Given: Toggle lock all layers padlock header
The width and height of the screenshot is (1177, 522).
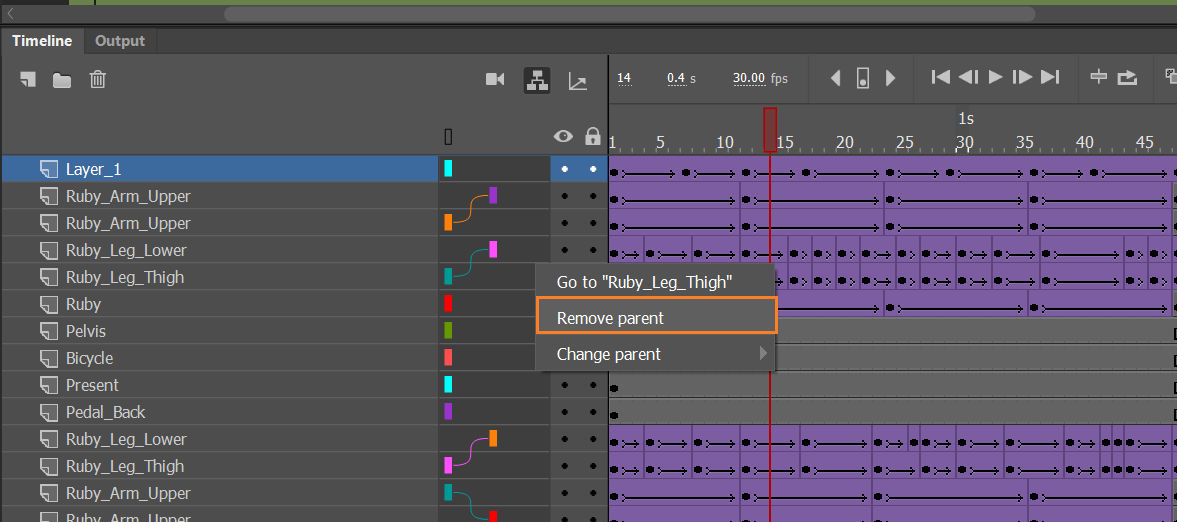Looking at the screenshot, I should (x=593, y=136).
